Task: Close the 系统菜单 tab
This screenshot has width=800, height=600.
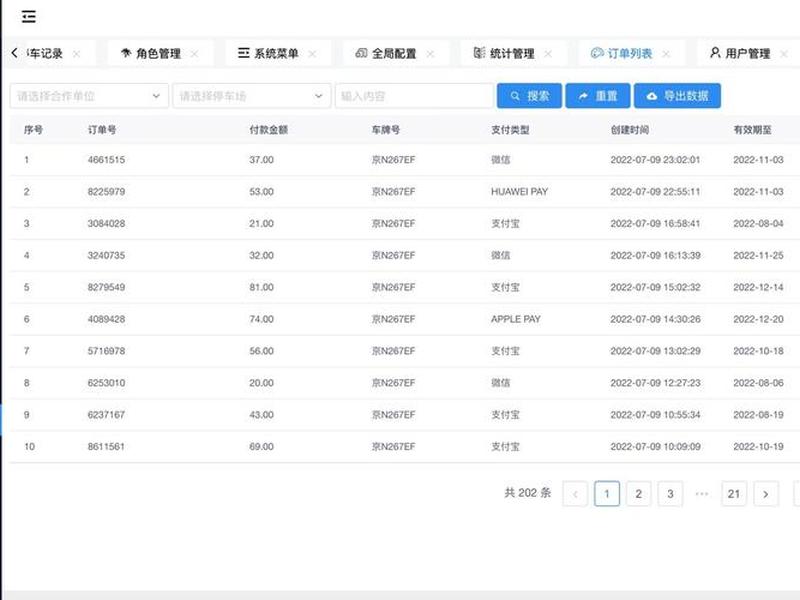Action: (x=312, y=54)
